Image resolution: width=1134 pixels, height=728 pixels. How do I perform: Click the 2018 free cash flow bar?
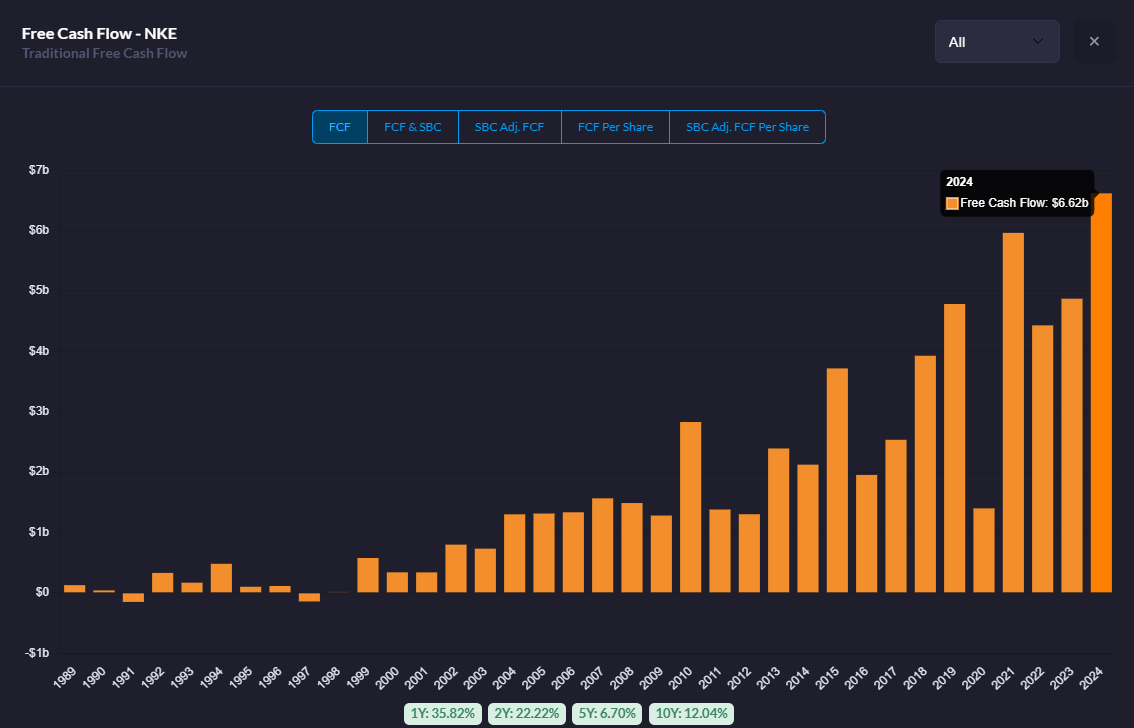point(925,474)
